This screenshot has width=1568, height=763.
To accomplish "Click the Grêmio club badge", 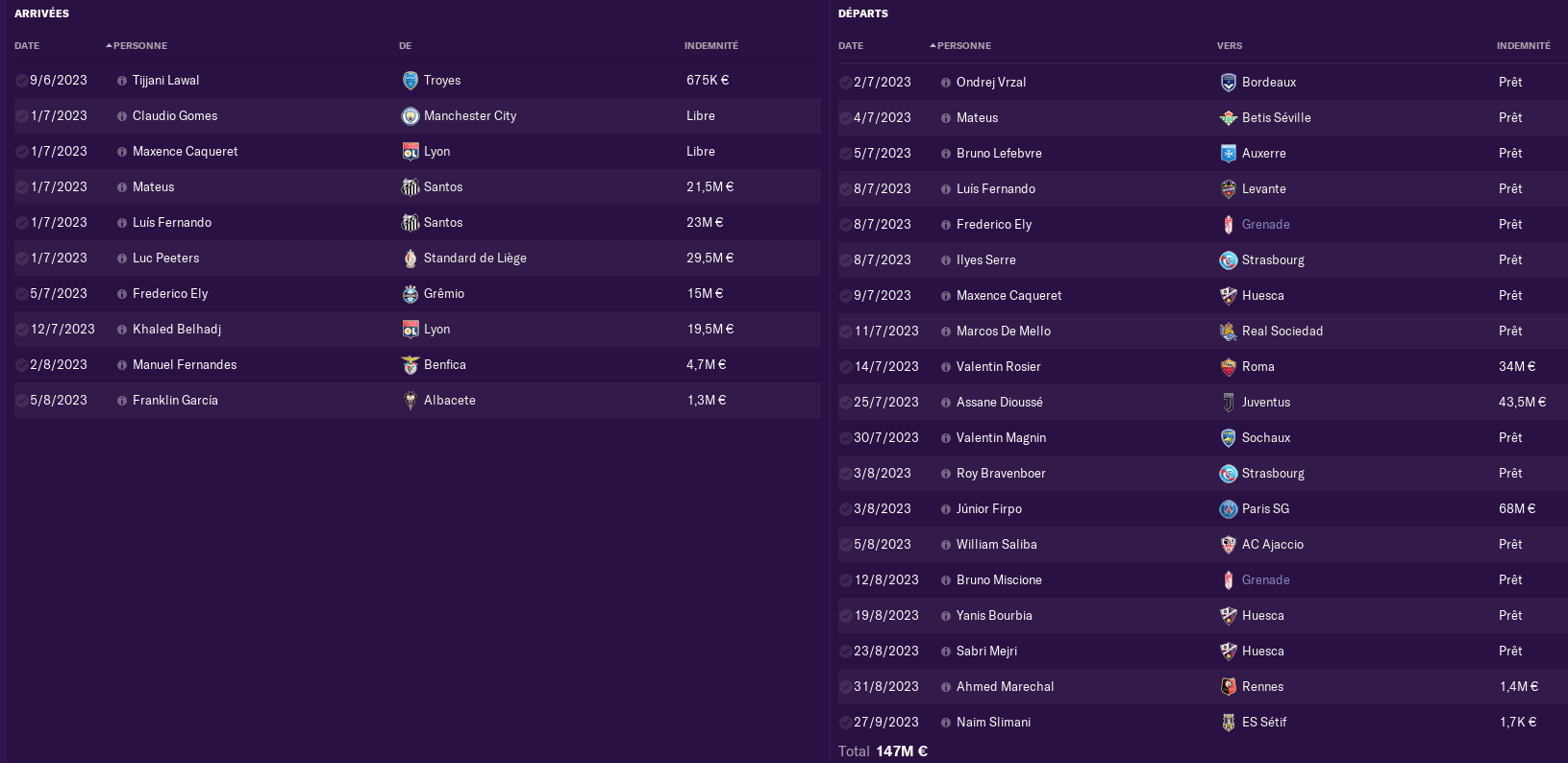I will coord(411,294).
